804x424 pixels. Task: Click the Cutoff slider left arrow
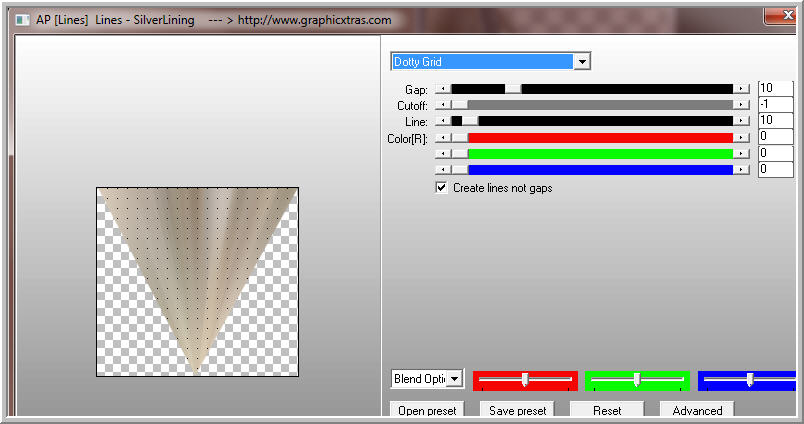point(443,105)
